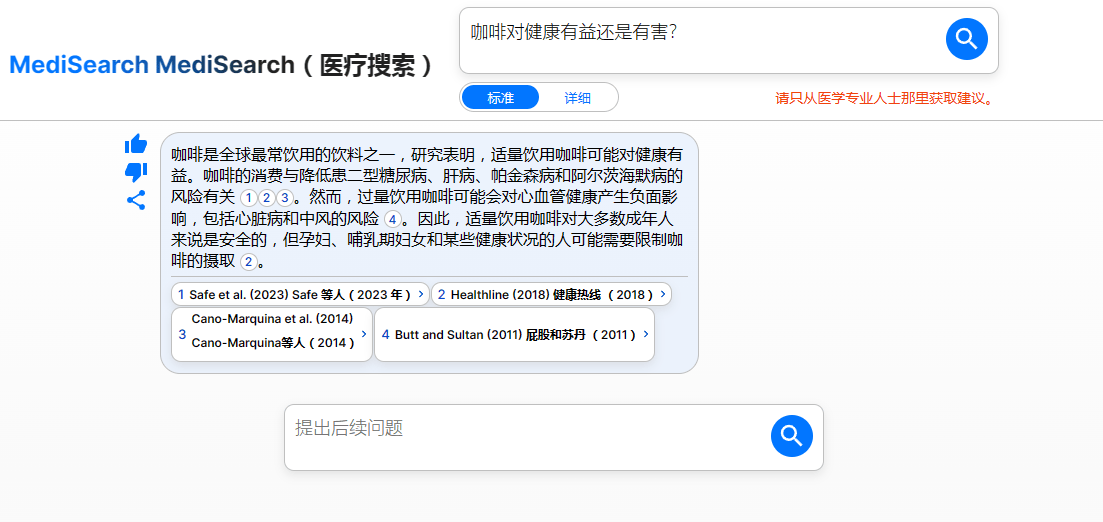
Task: Click the last citation 2 at answer end
Action: click(x=248, y=262)
